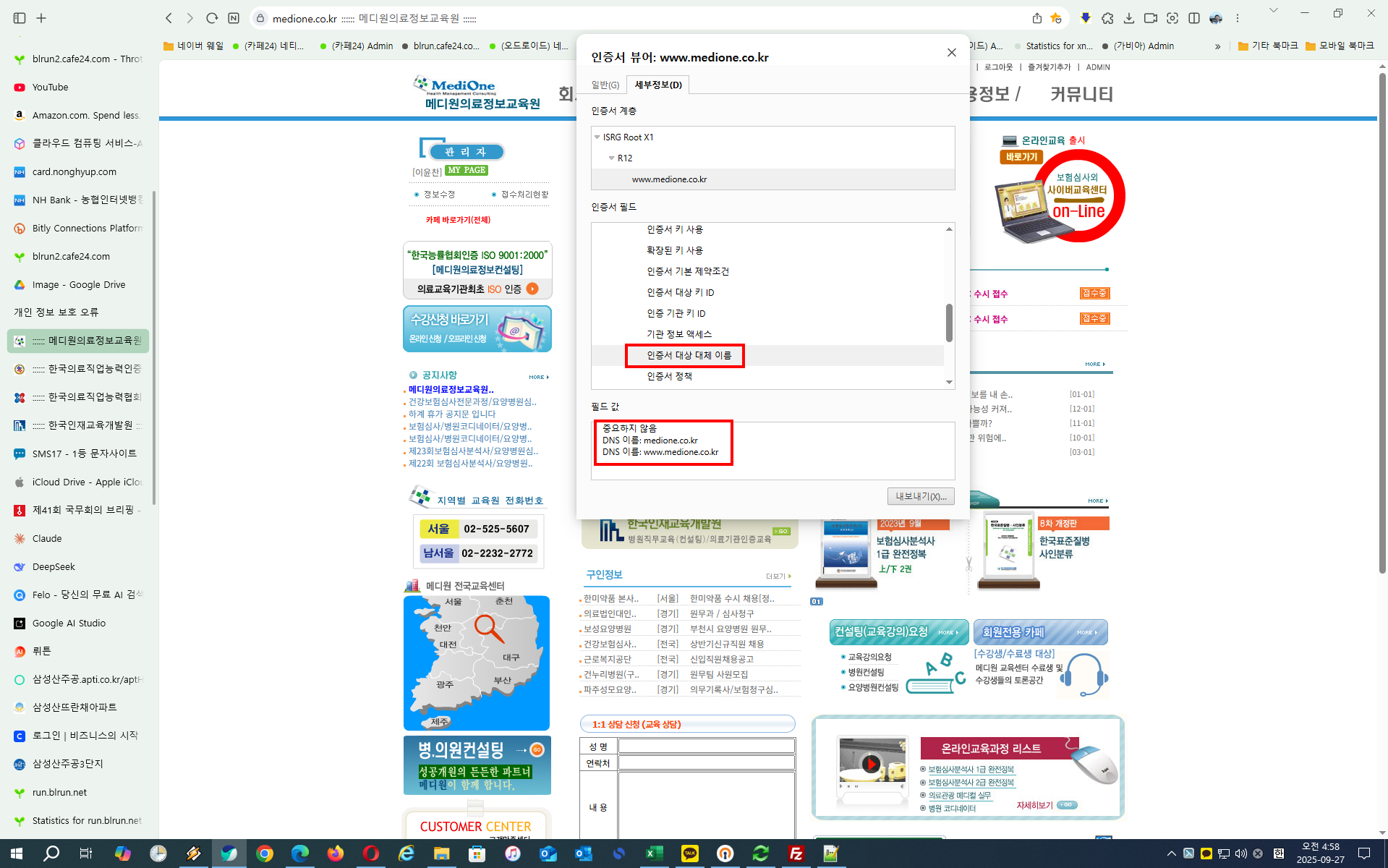The height and width of the screenshot is (868, 1388).
Task: Open the YouTube tab in the sidebar
Action: tap(51, 88)
